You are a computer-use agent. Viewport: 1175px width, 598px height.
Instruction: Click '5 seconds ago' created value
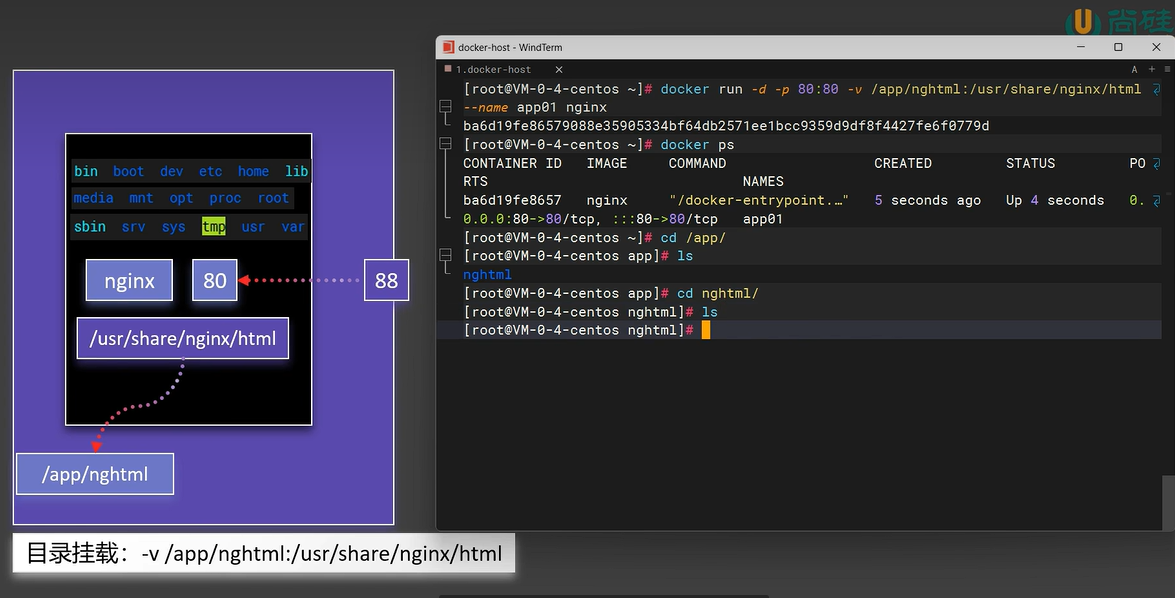928,200
